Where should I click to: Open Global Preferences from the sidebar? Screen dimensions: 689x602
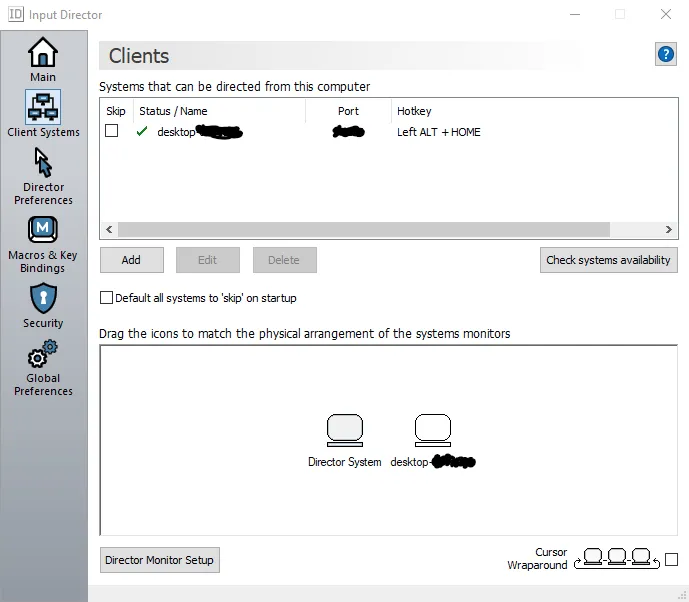pyautogui.click(x=43, y=368)
